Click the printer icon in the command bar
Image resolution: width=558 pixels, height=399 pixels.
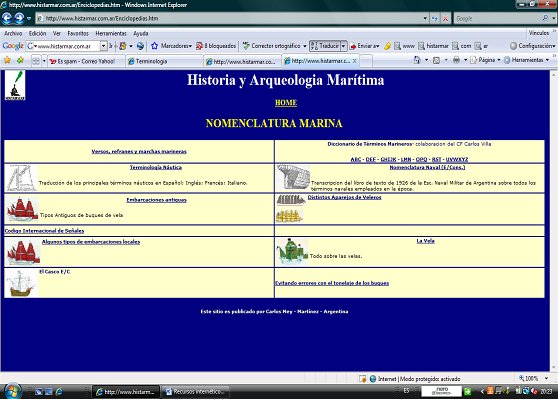pyautogui.click(x=456, y=60)
